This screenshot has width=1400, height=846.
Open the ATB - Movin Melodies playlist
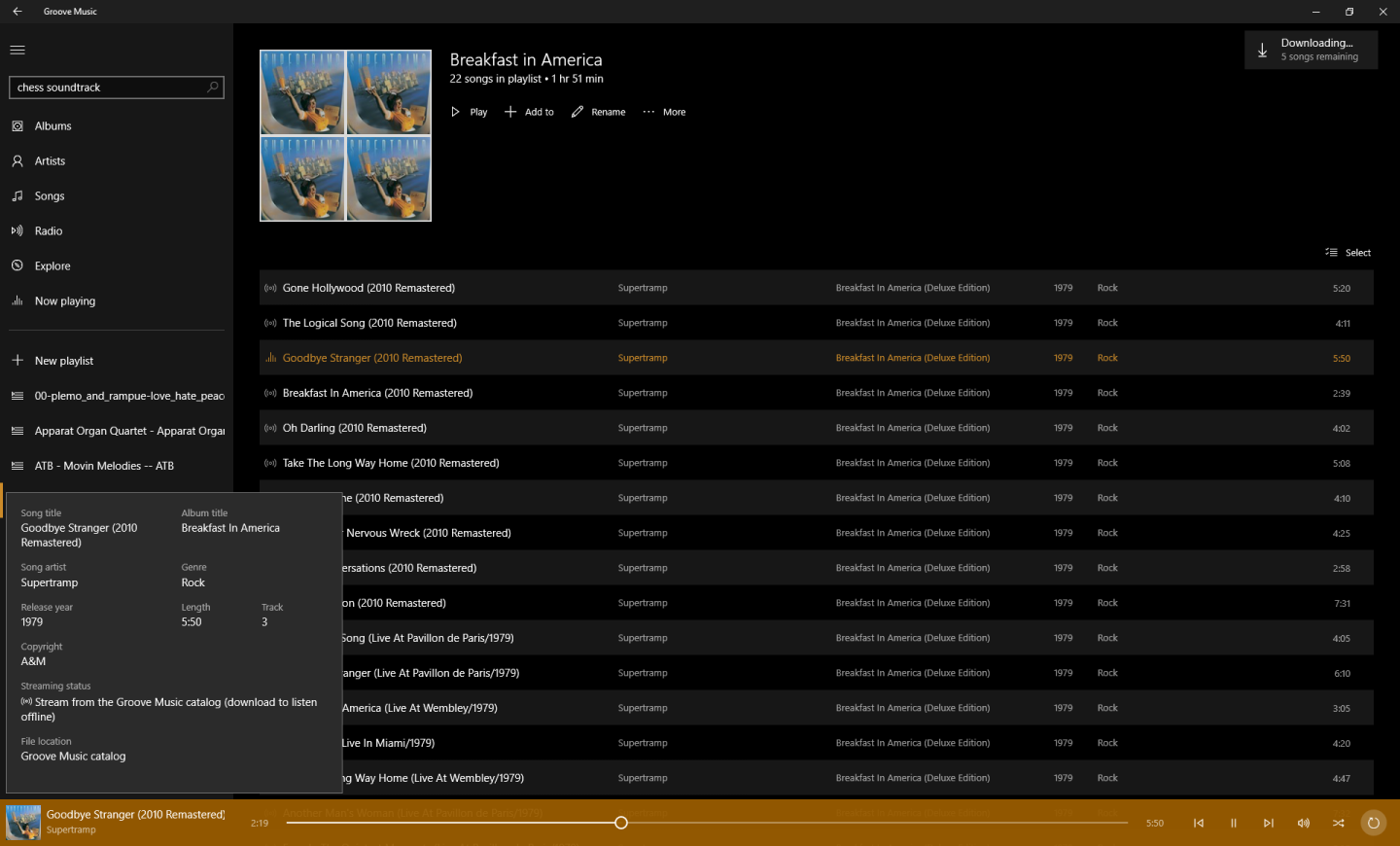click(117, 466)
